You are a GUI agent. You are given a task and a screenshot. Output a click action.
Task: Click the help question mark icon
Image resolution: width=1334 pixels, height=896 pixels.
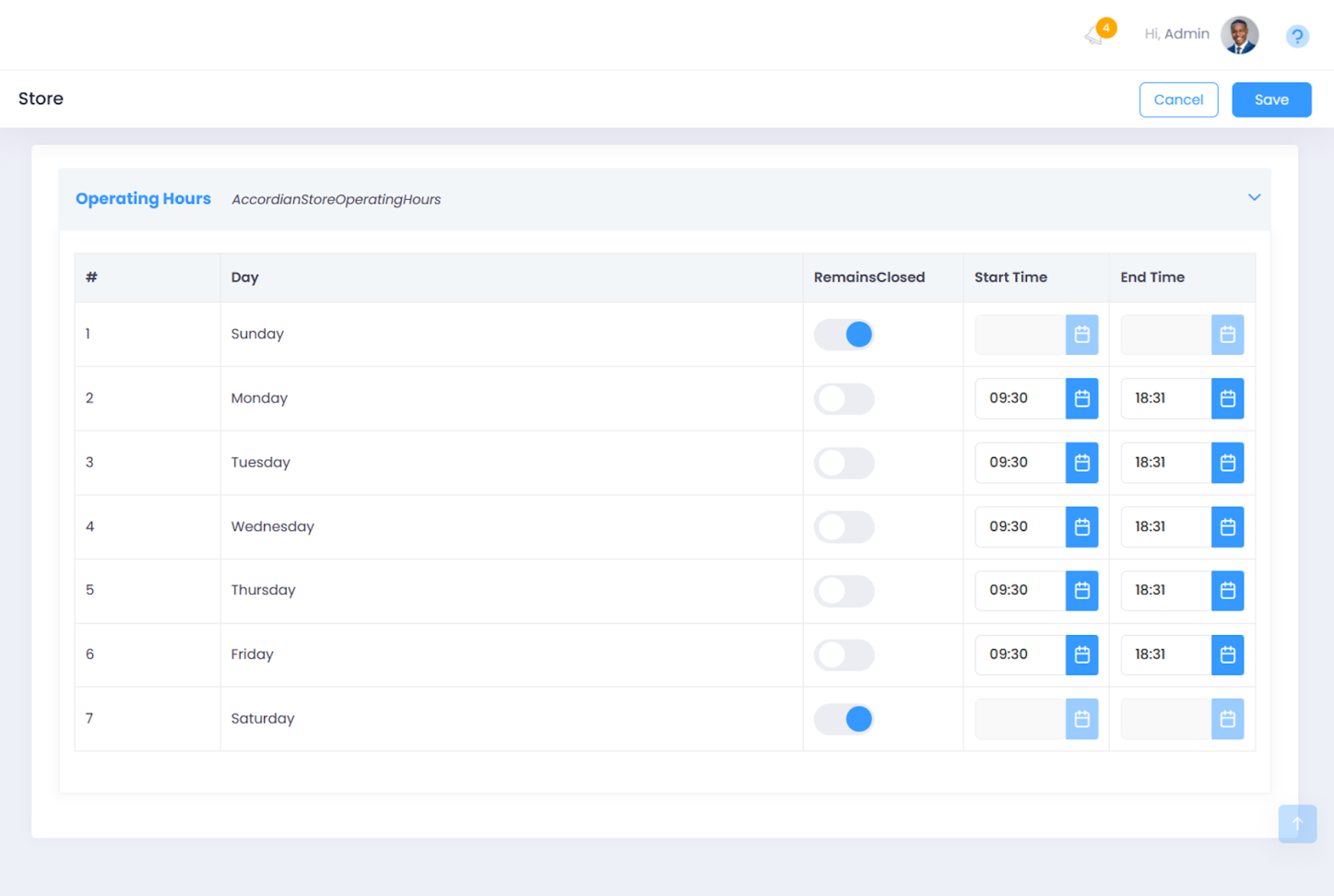click(x=1297, y=36)
